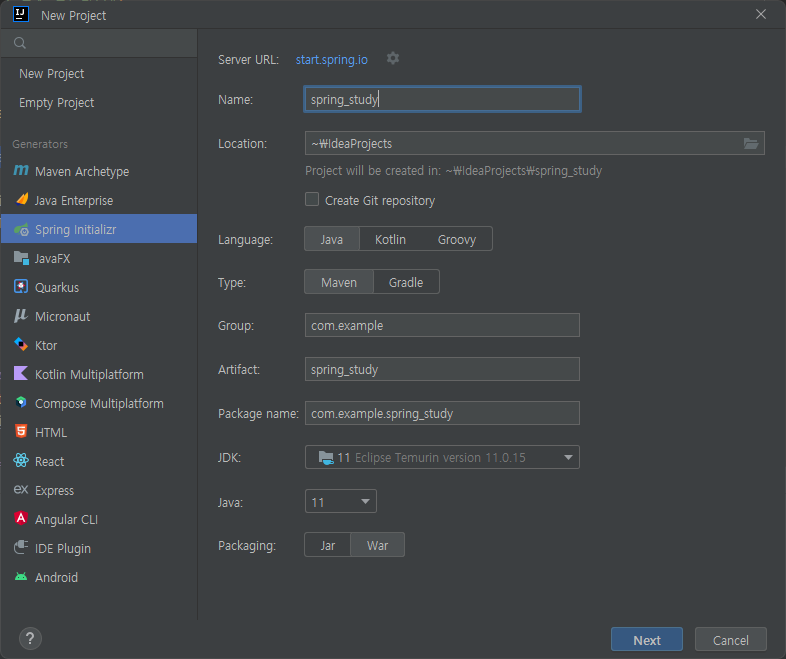Click the Location input field

pos(534,143)
